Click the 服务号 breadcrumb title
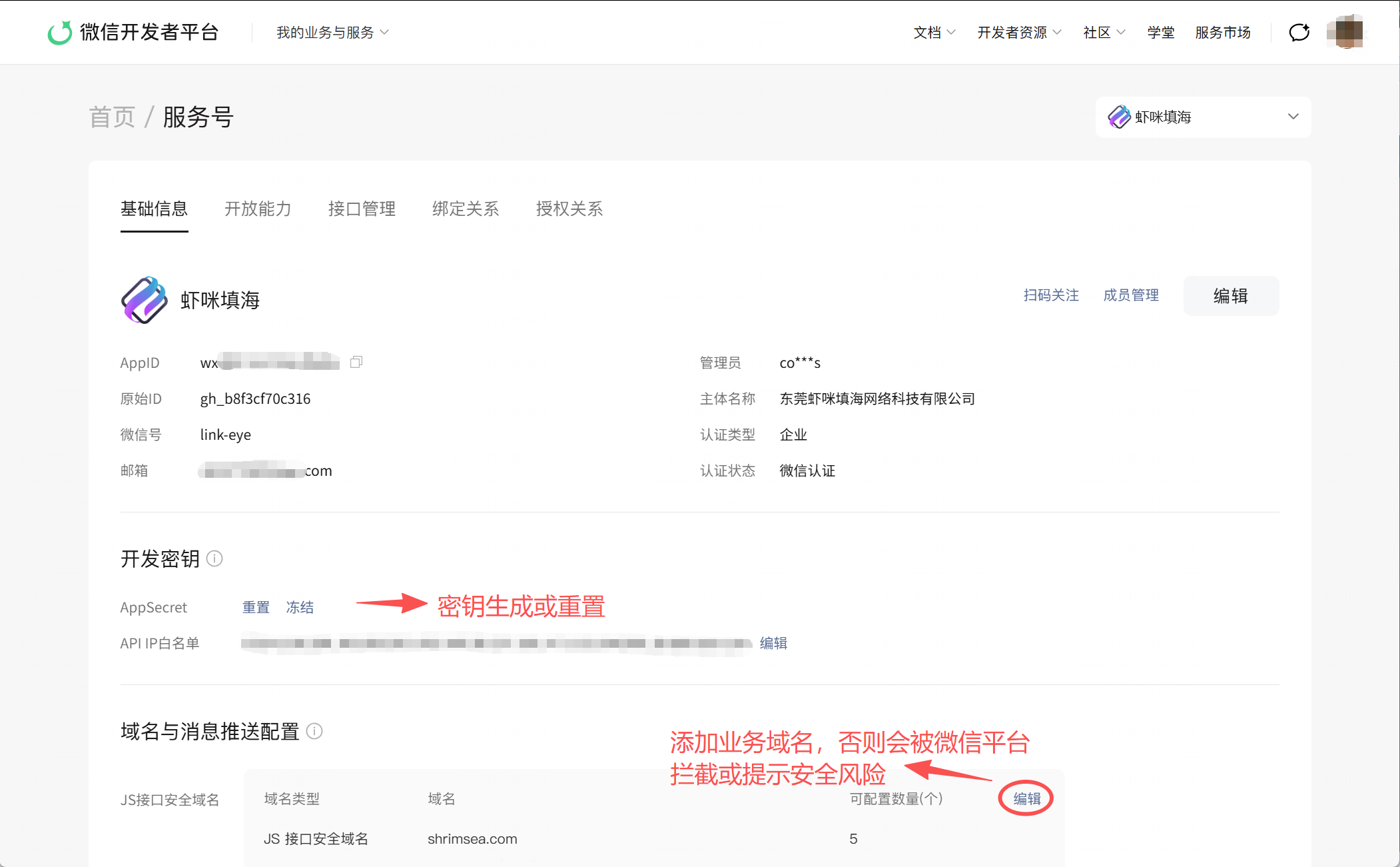This screenshot has height=867, width=1400. click(198, 117)
